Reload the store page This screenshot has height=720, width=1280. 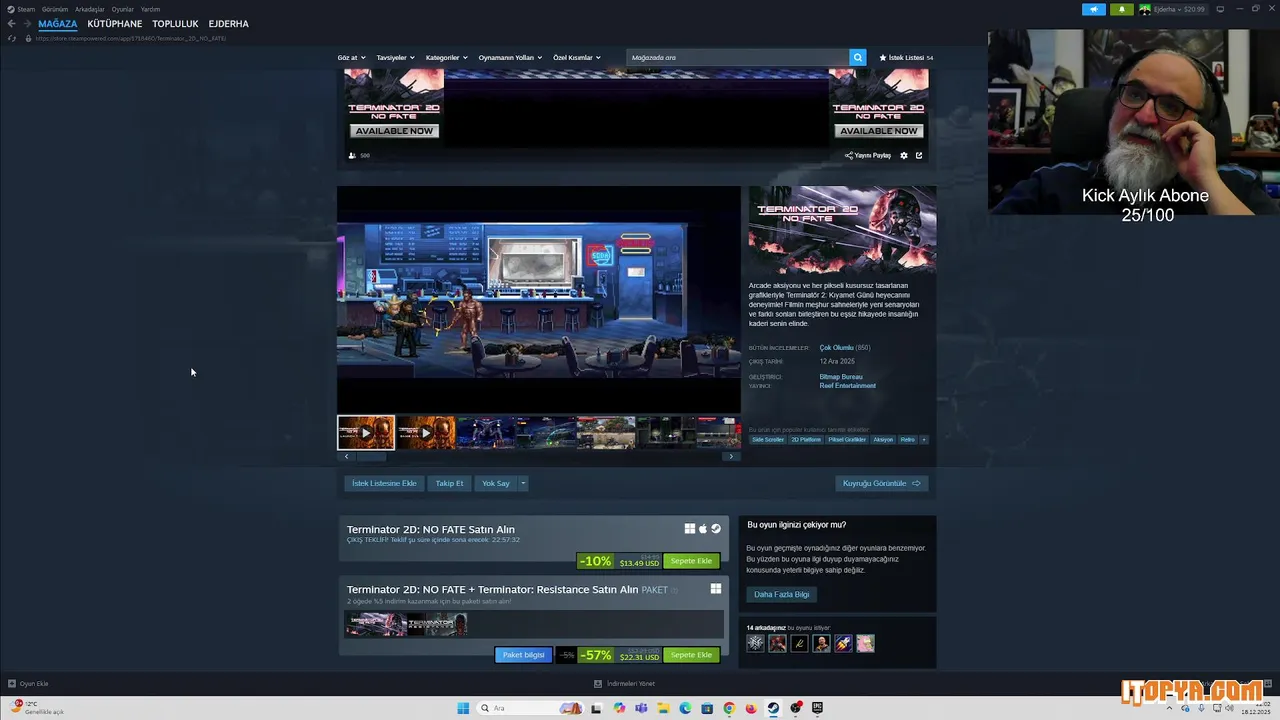point(12,38)
